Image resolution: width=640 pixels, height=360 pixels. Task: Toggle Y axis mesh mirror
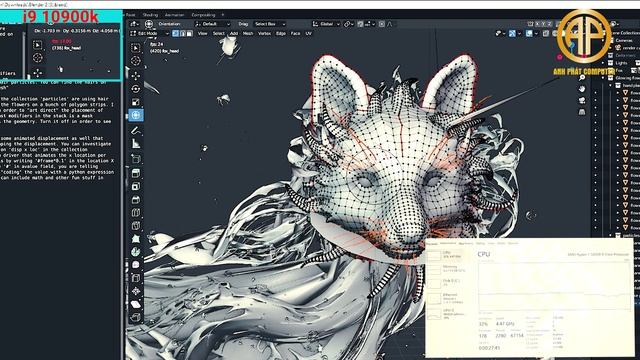click(x=544, y=24)
